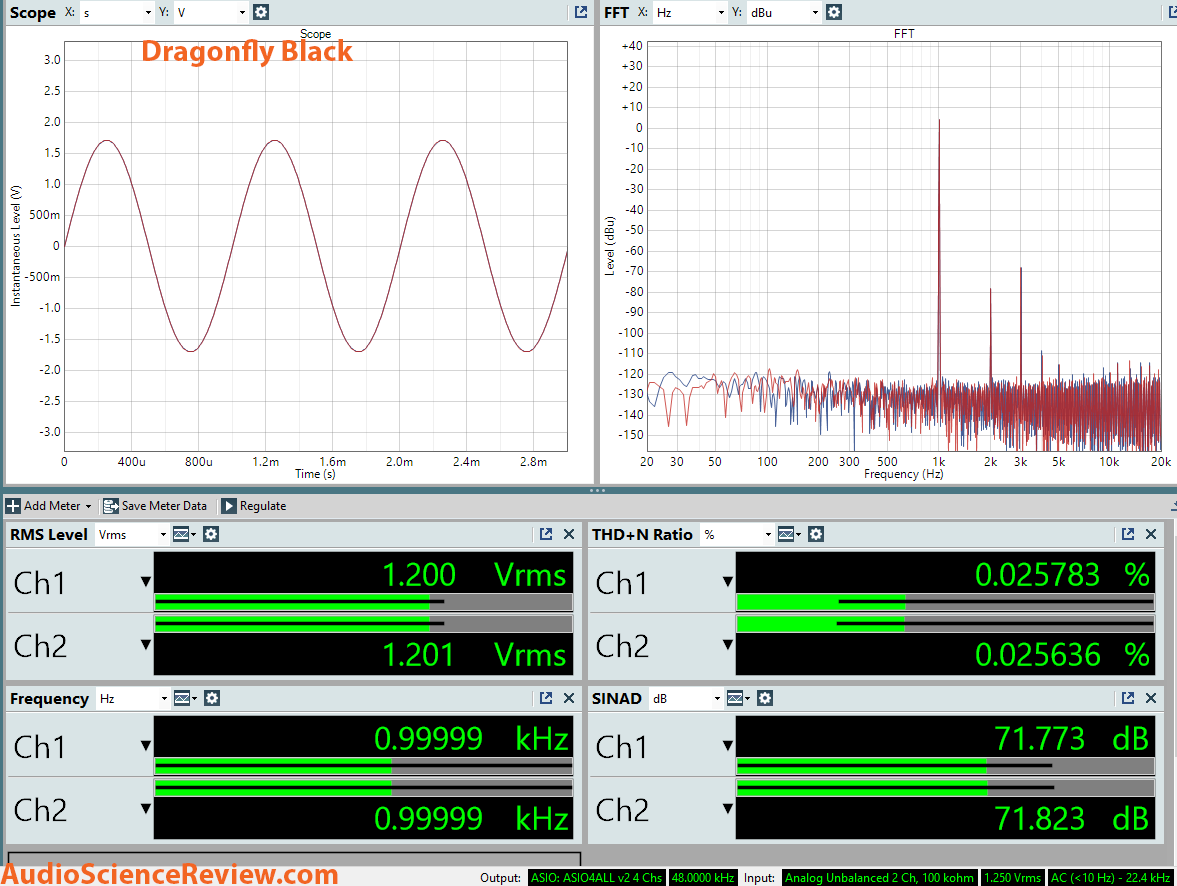Open Scope X axis unit dropdown
Image resolution: width=1177 pixels, height=886 pixels.
(116, 13)
